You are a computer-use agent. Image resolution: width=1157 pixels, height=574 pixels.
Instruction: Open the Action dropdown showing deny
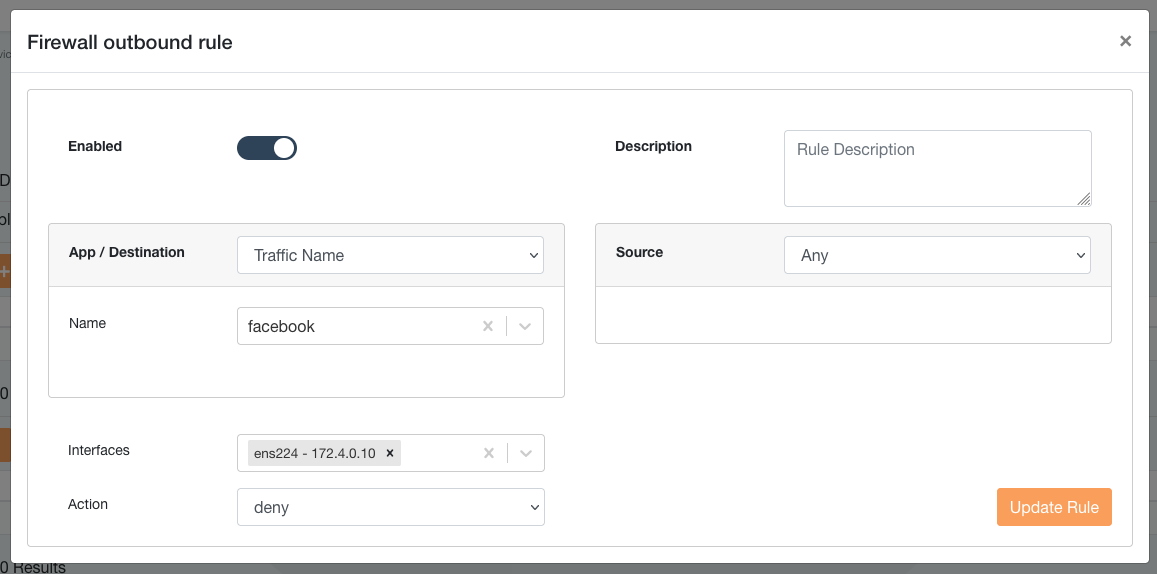[390, 507]
